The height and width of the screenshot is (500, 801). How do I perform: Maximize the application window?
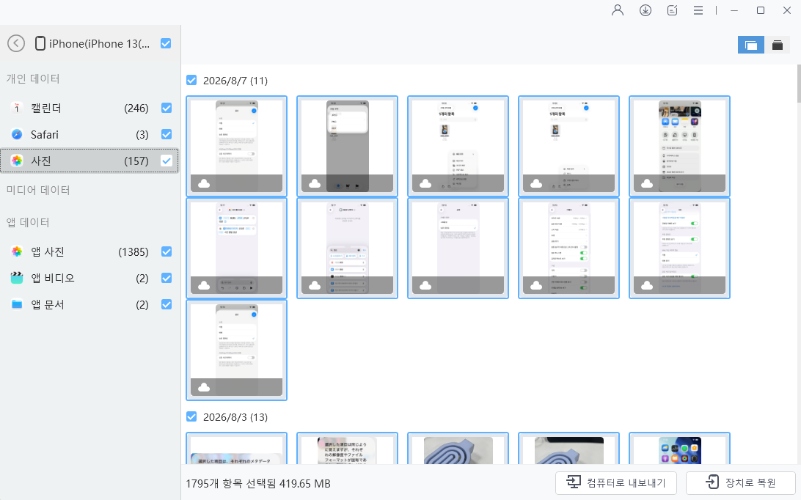coord(761,10)
